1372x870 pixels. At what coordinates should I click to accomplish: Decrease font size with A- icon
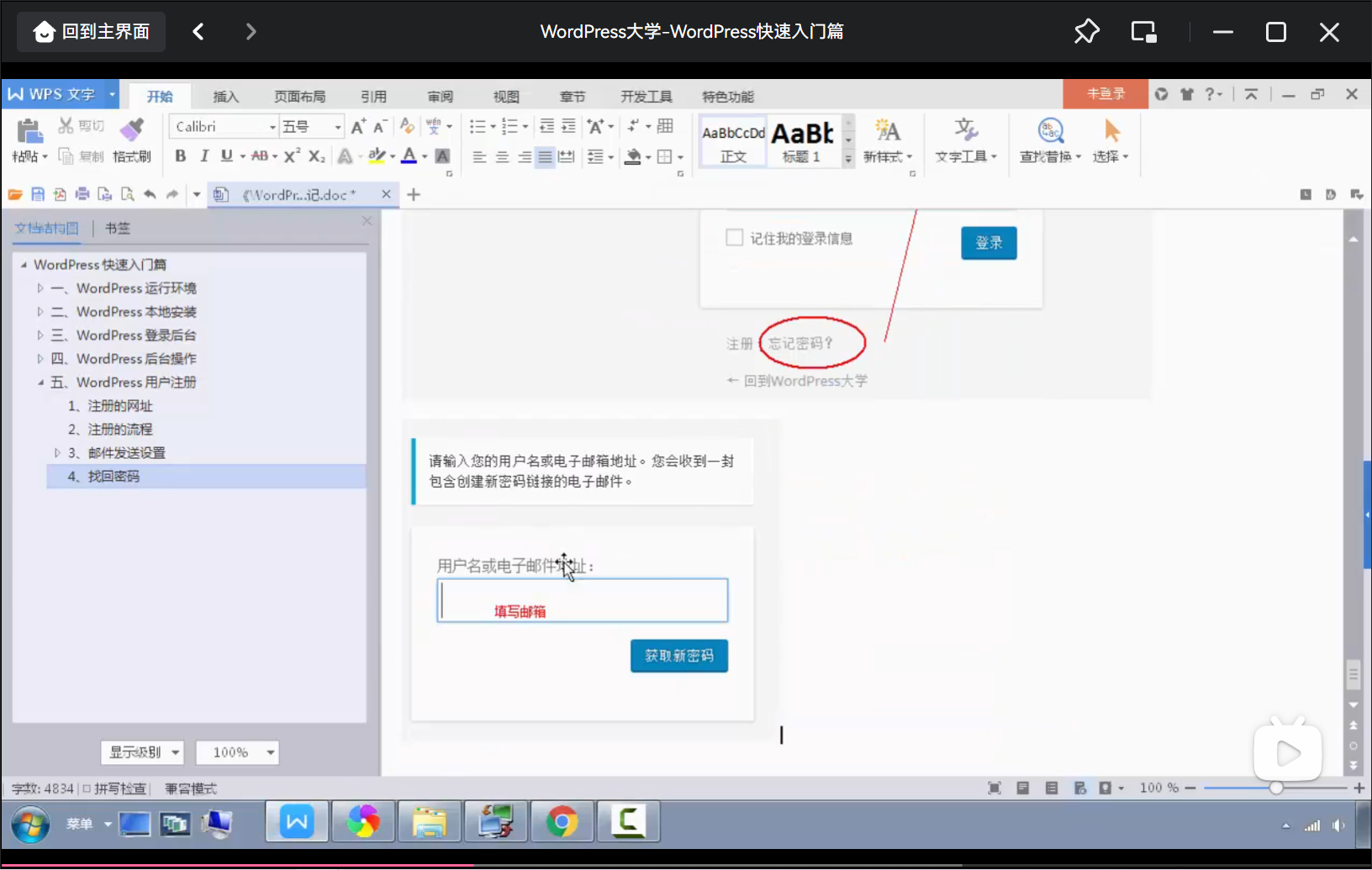[x=380, y=126]
